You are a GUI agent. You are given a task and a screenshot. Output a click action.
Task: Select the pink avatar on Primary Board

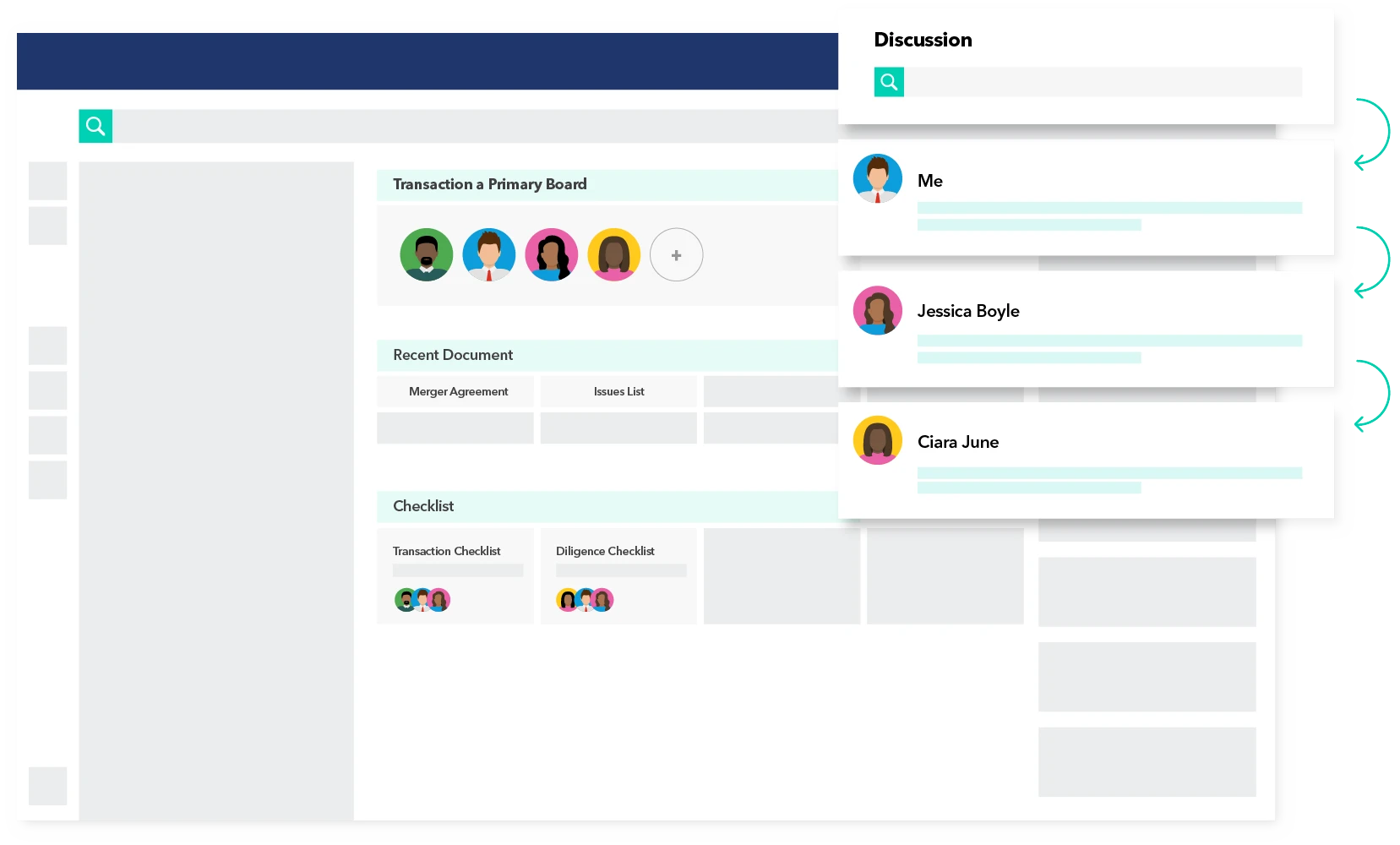tap(552, 254)
